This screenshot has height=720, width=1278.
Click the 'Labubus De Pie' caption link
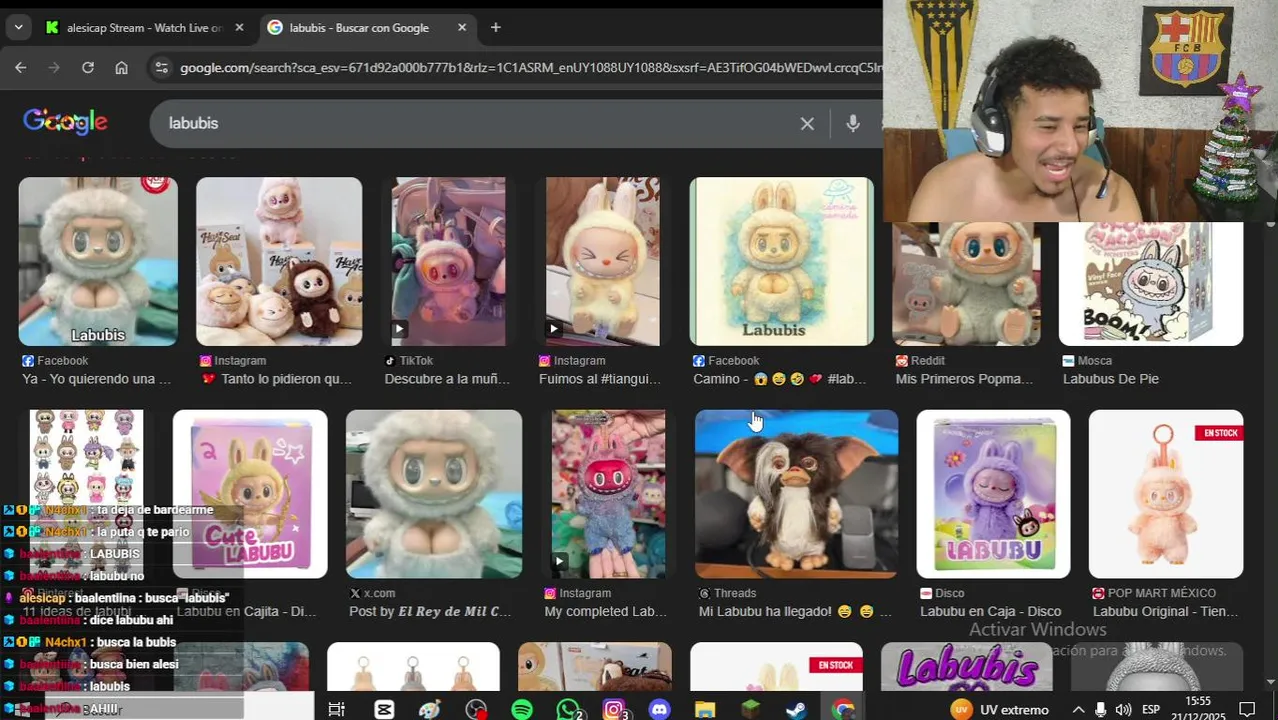(1111, 379)
